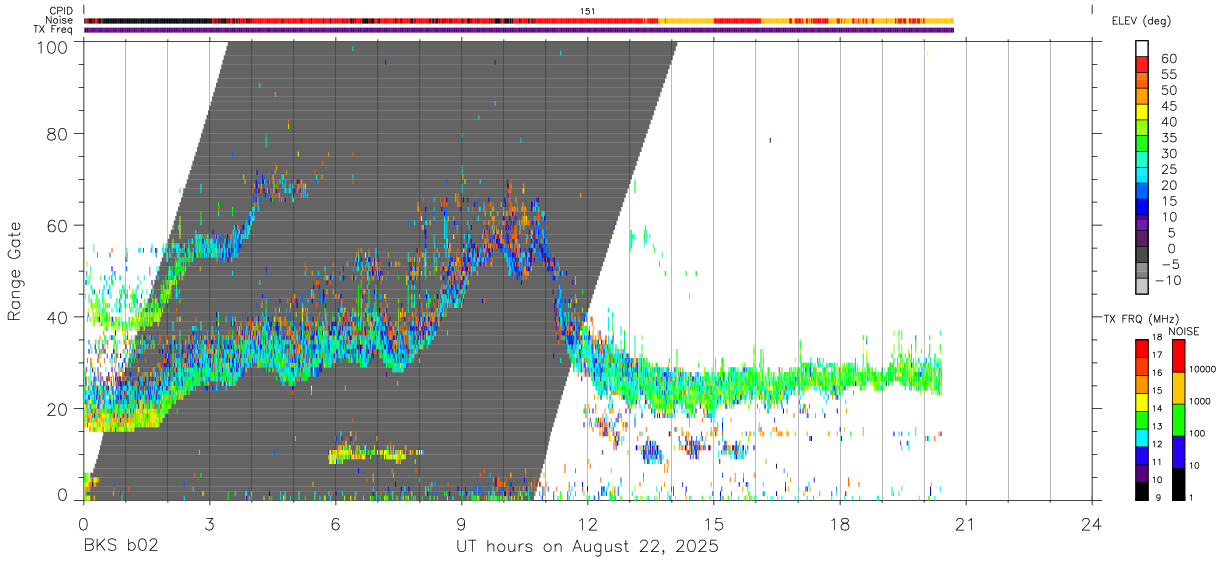Click the 'ELEV (deg)' color bar title

point(1142,20)
